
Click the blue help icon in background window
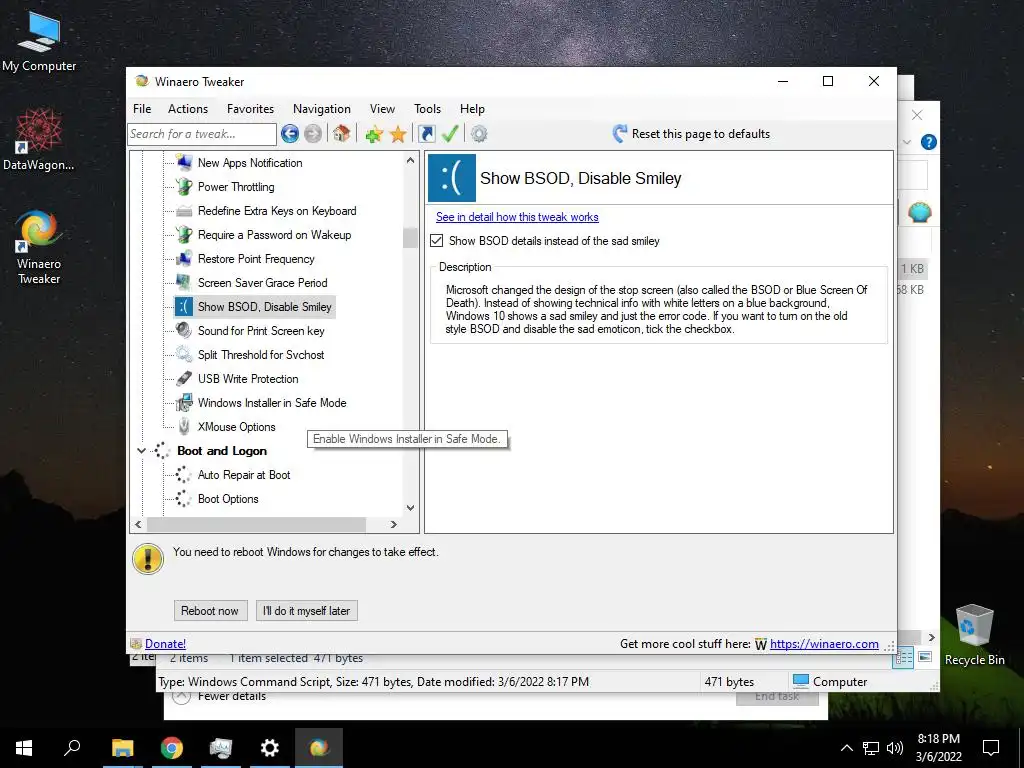tap(929, 142)
